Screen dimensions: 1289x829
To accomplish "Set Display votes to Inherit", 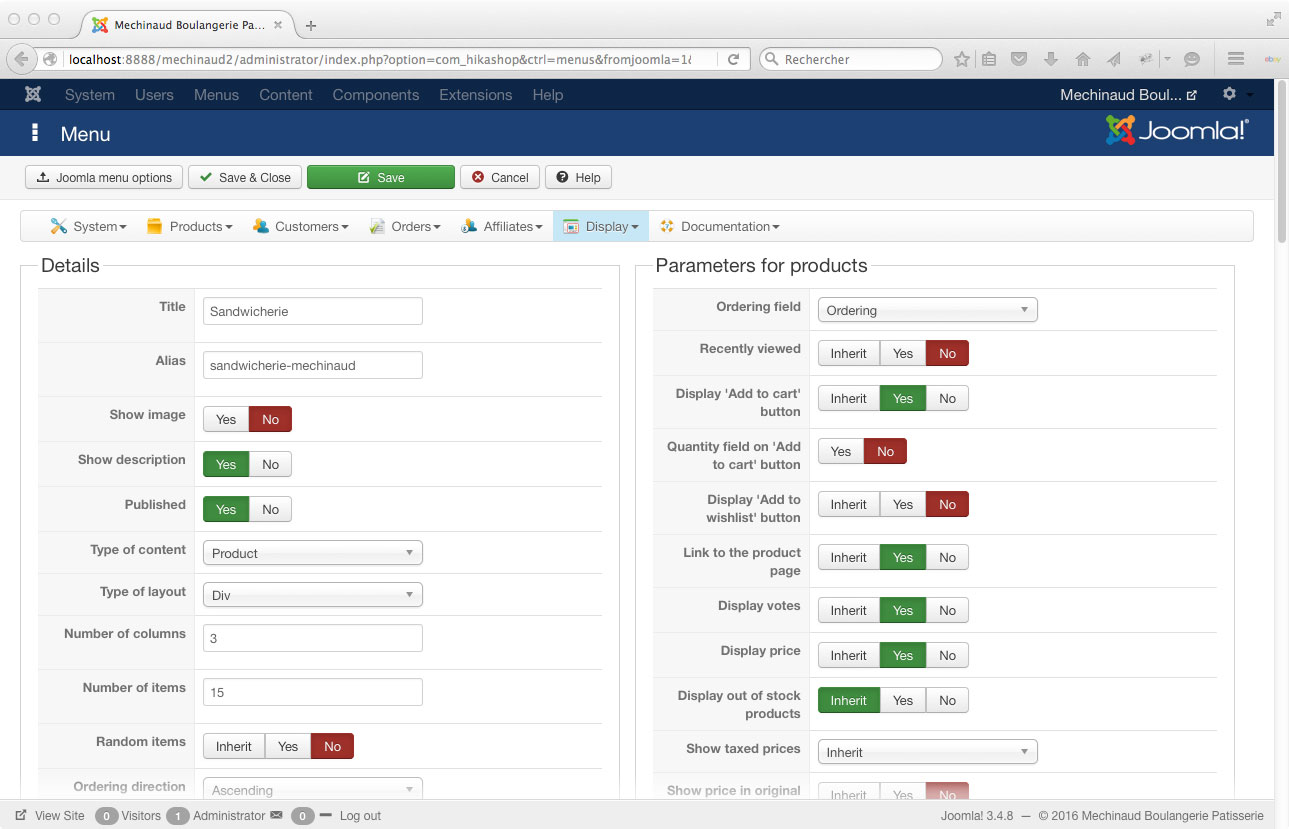I will pyautogui.click(x=848, y=610).
